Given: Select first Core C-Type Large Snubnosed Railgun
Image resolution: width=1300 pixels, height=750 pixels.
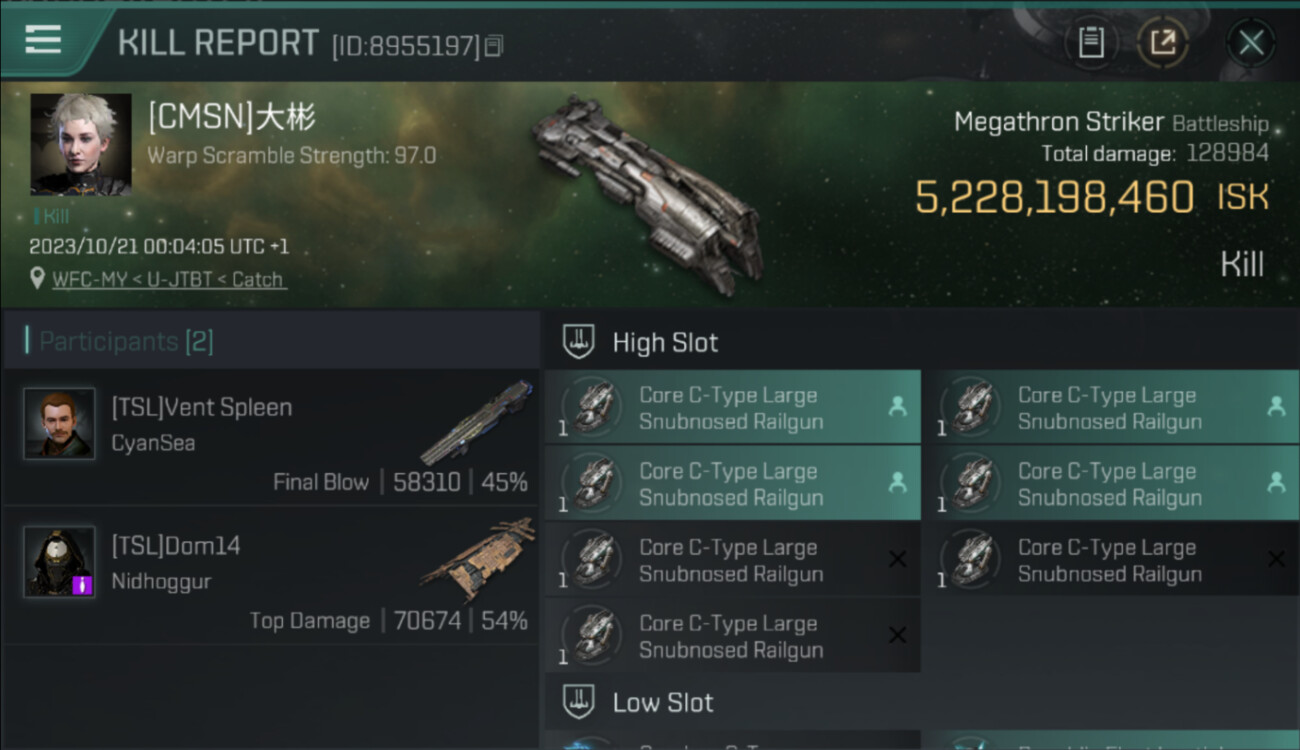Looking at the screenshot, I should pos(732,408).
